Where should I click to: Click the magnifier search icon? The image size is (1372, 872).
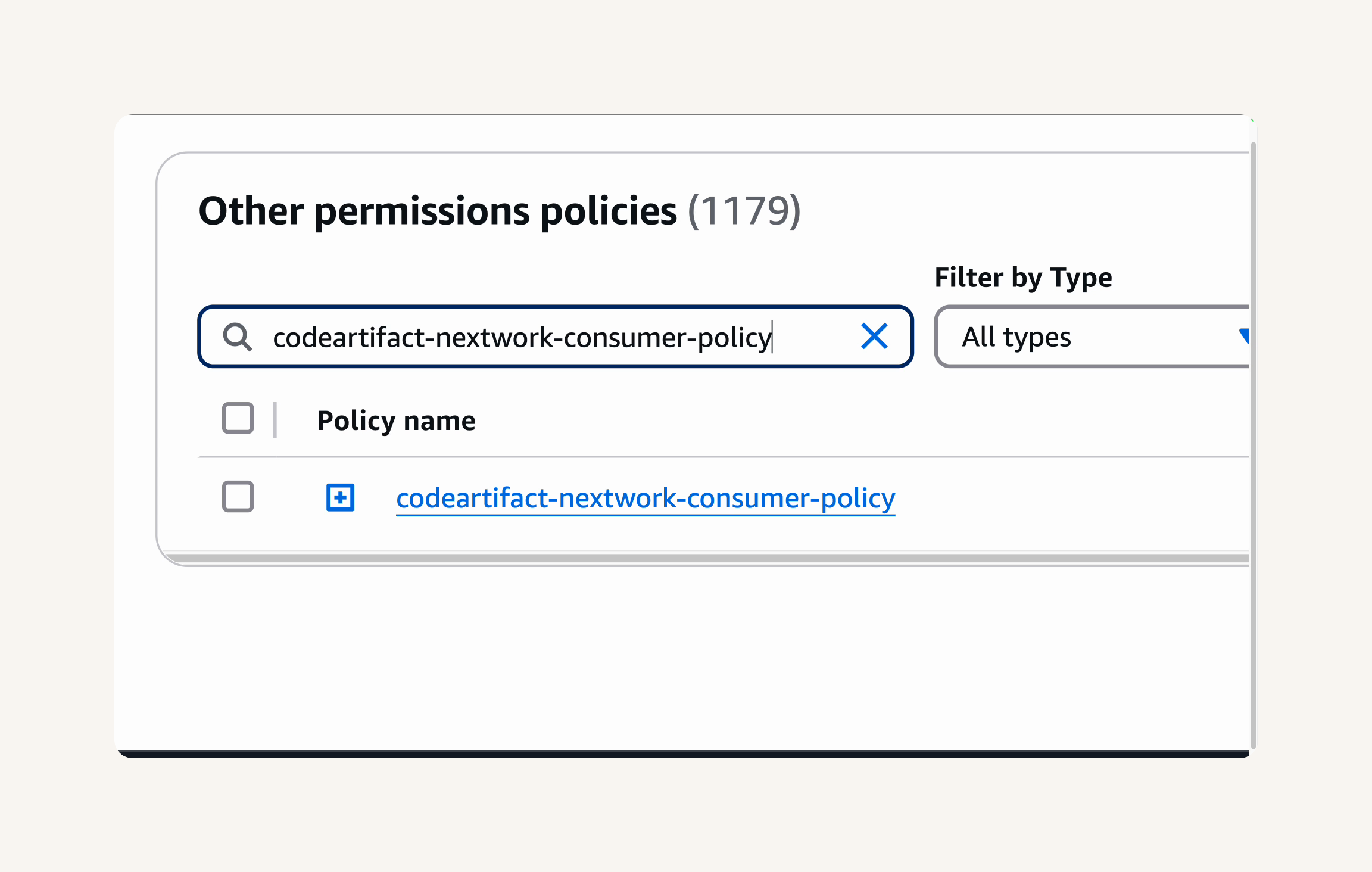tap(237, 337)
